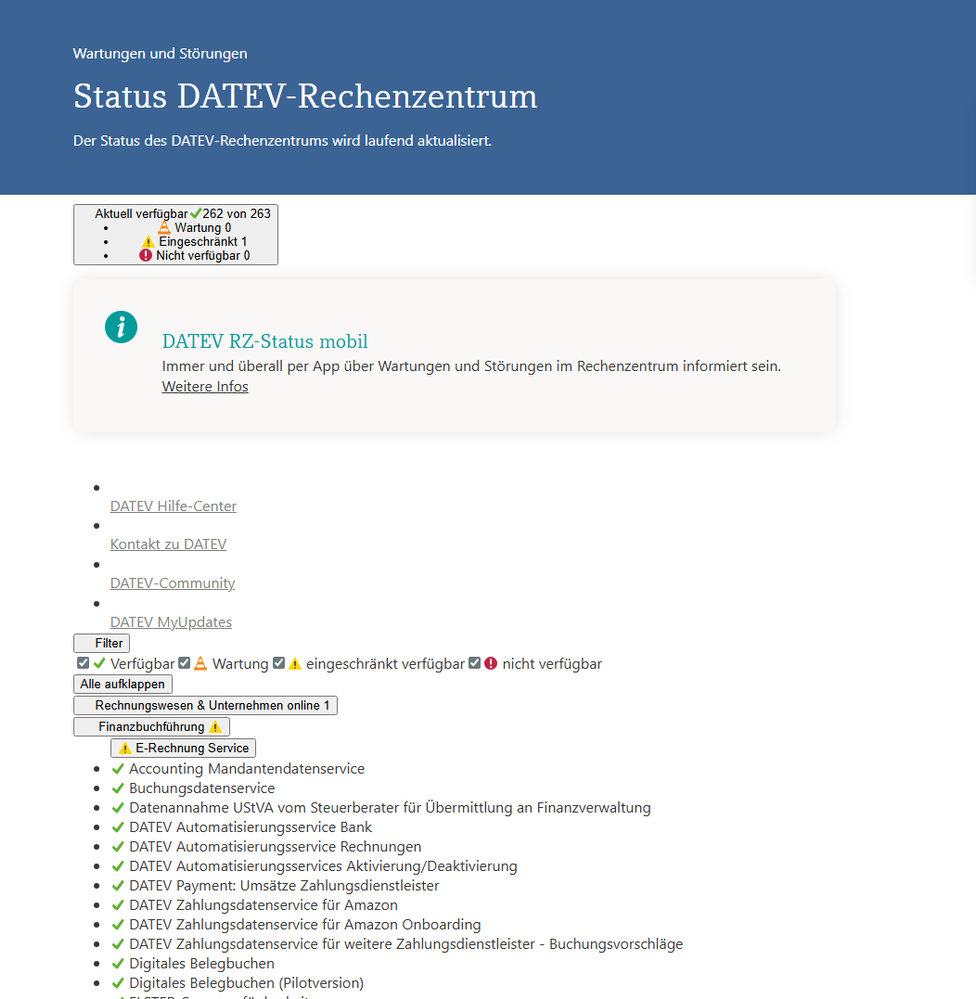Click the Status DATEV-Rechenzentrum title
976x999 pixels.
[305, 96]
